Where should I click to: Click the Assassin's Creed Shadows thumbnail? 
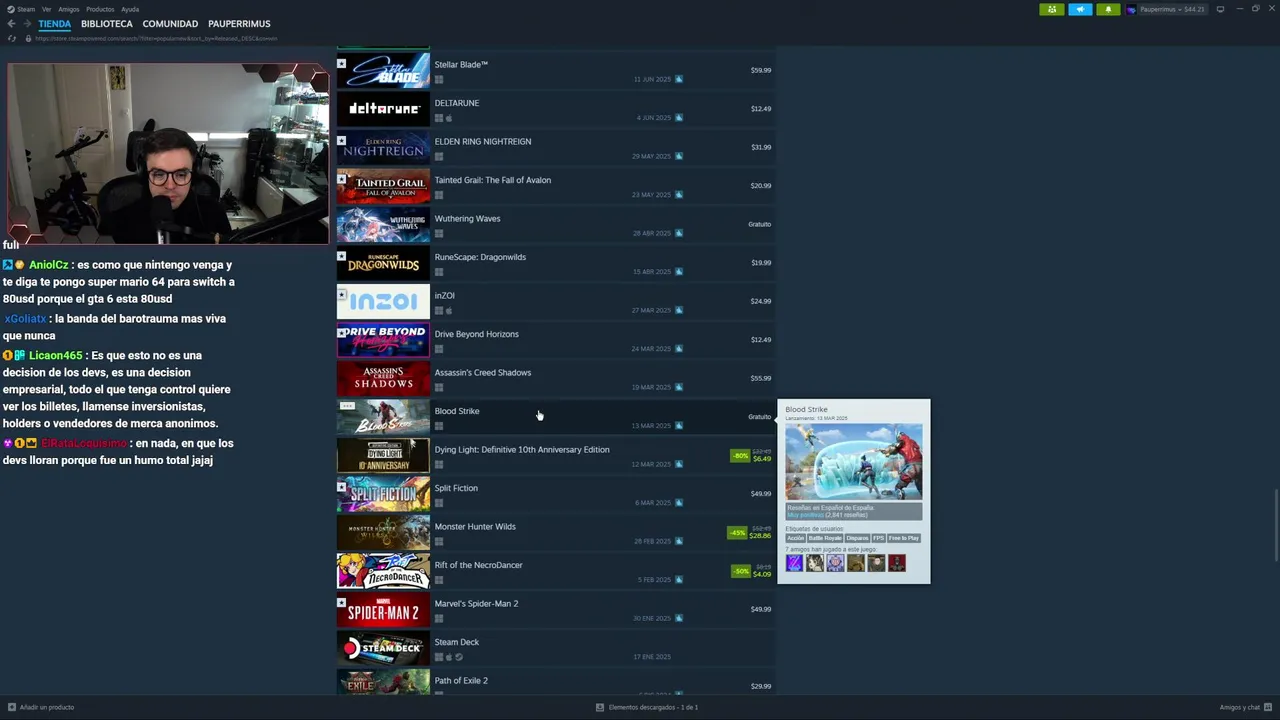383,379
